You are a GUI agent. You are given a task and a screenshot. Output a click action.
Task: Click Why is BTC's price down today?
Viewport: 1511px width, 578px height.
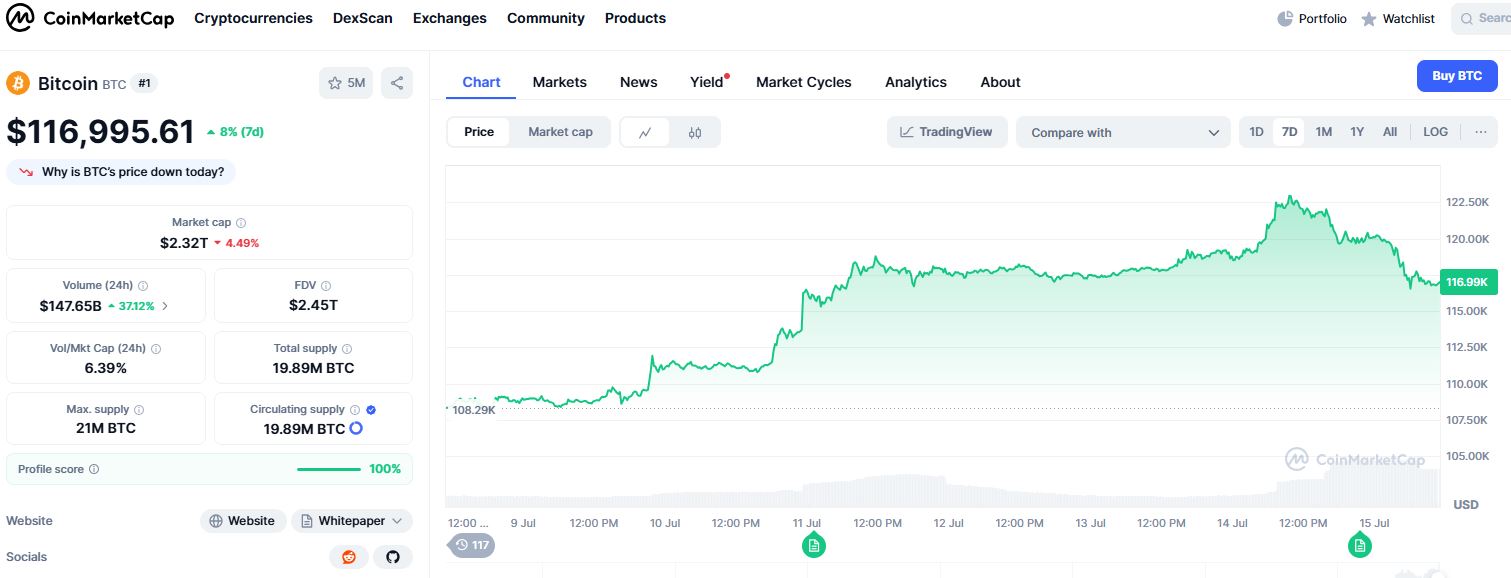point(121,172)
